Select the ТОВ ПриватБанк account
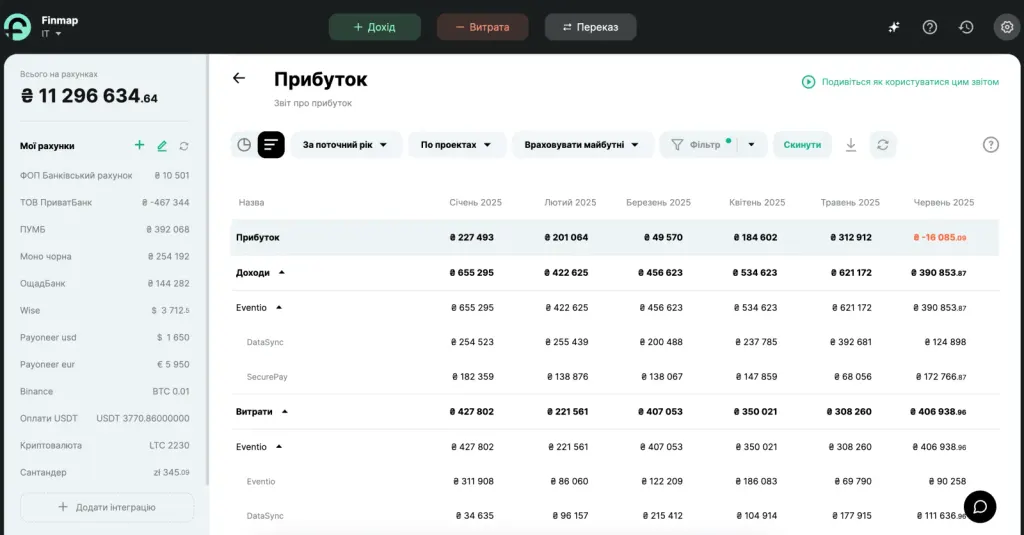The width and height of the screenshot is (1024, 535). tap(104, 203)
